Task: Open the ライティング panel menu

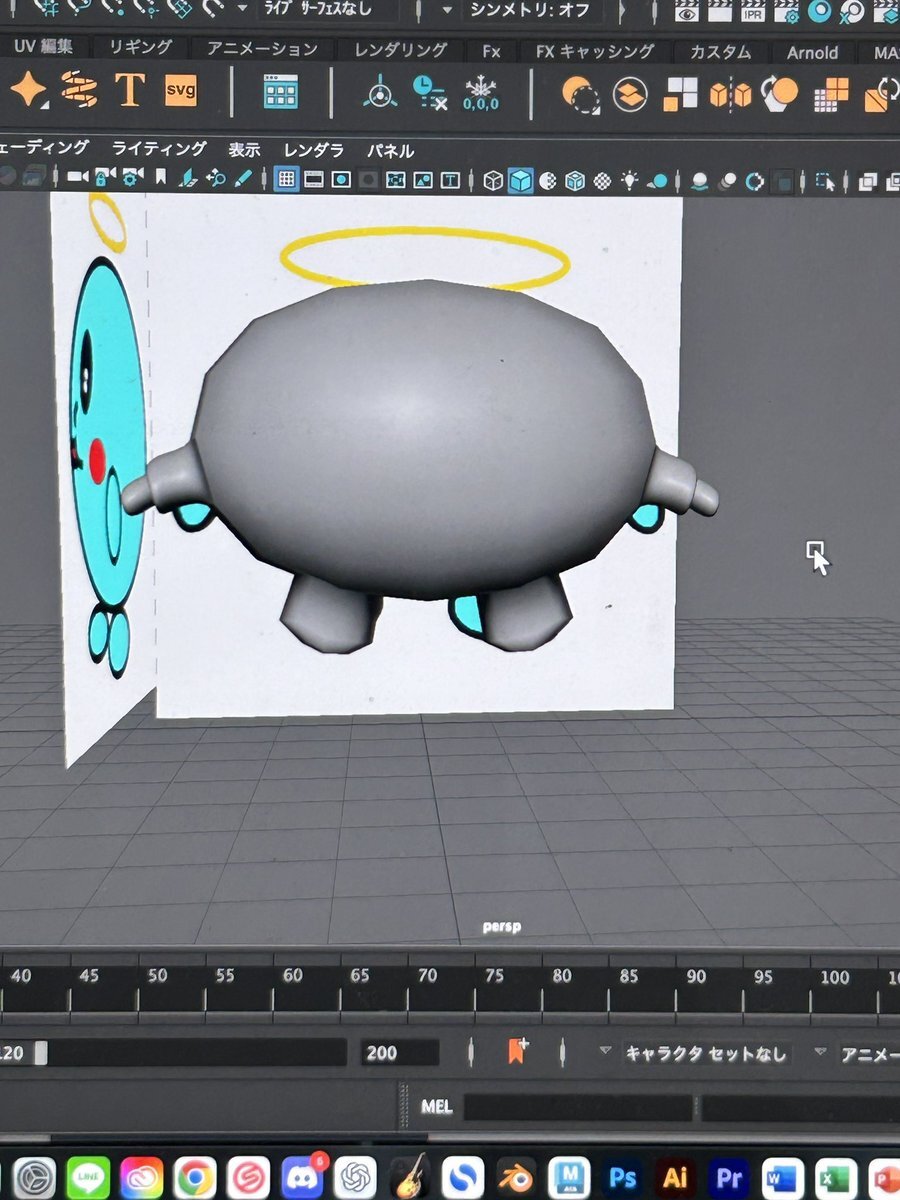Action: [159, 148]
